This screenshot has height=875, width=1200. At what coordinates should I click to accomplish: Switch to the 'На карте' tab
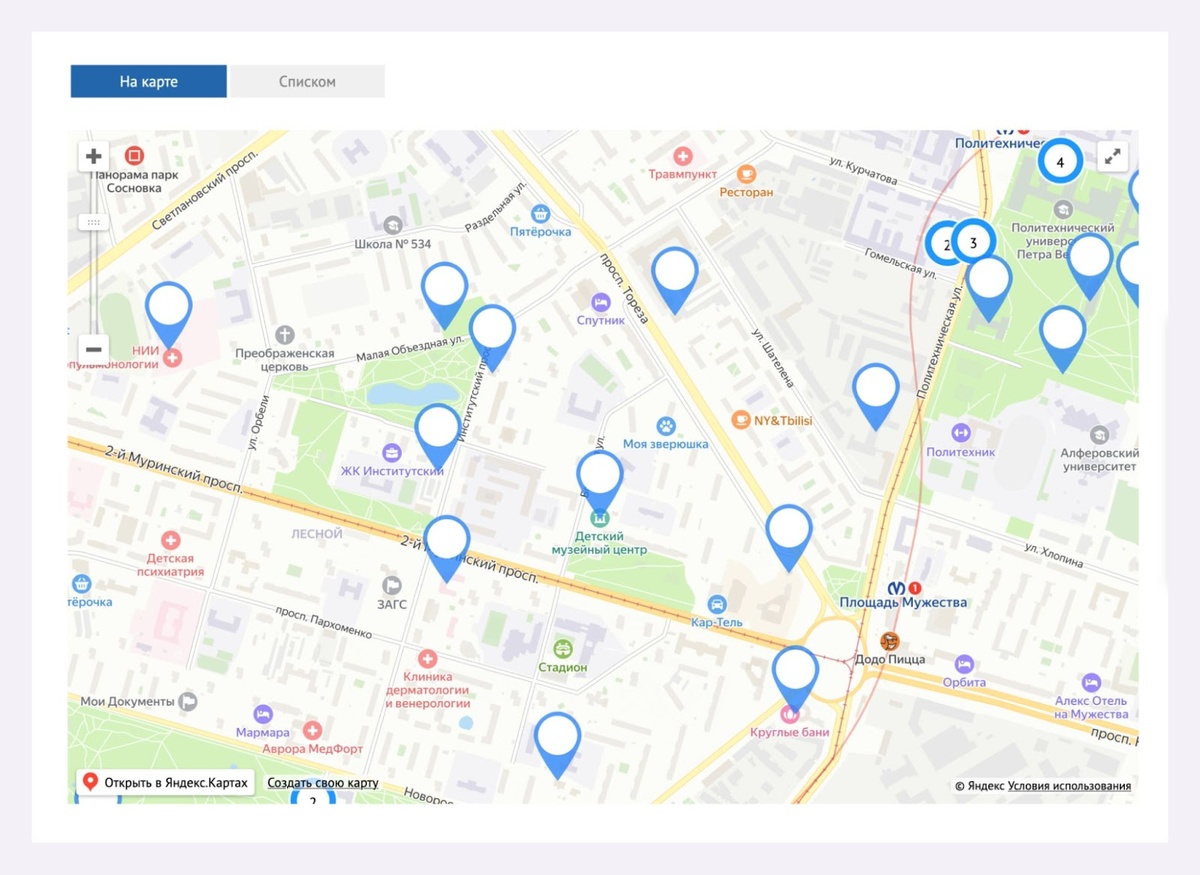pyautogui.click(x=149, y=82)
